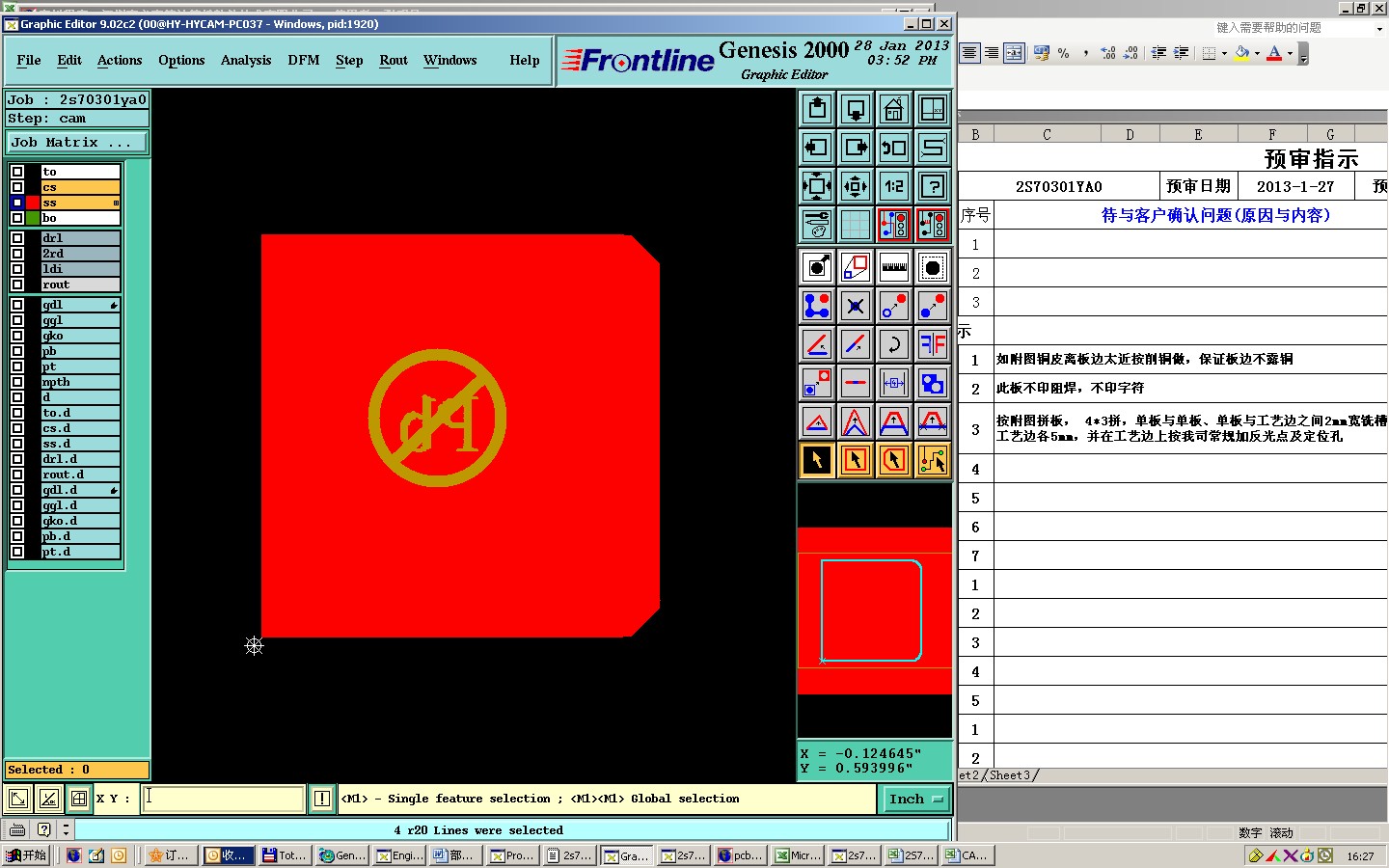Open the Excel help question box dropdown
This screenshot has width=1389, height=868.
point(1379,28)
